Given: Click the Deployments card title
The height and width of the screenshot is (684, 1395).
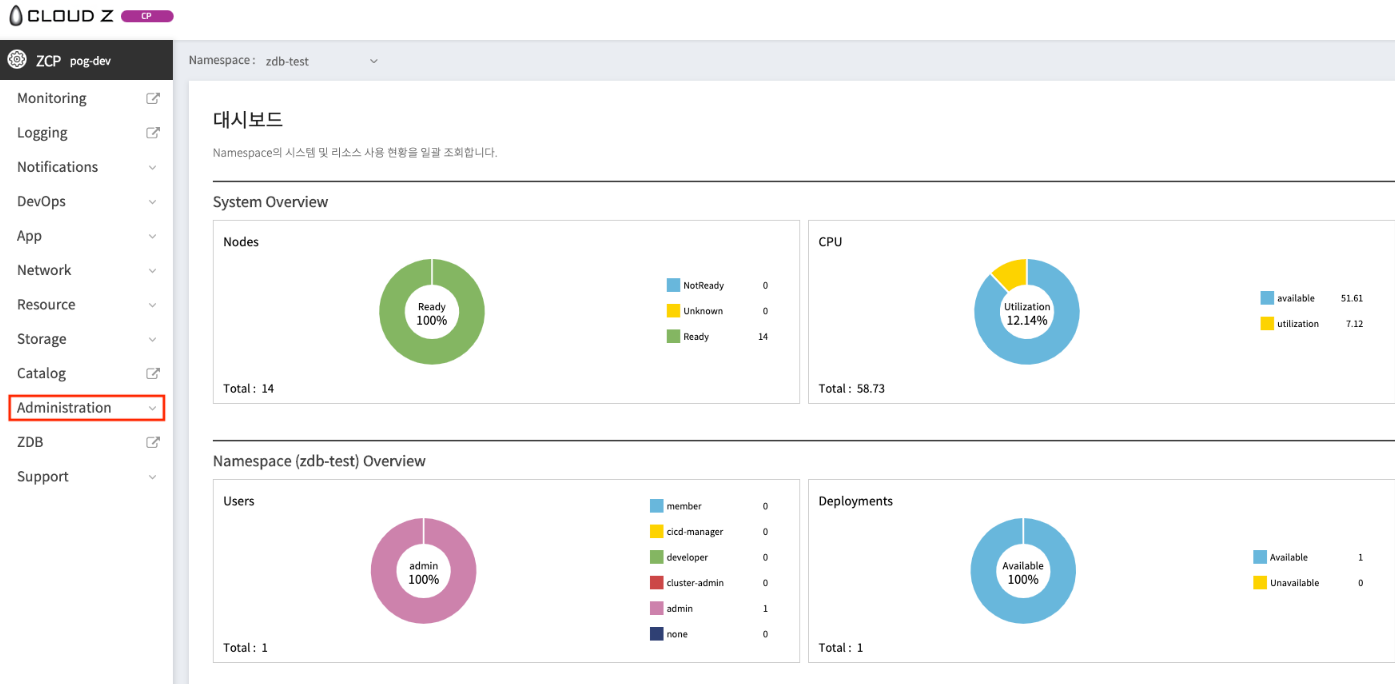Looking at the screenshot, I should coord(855,501).
